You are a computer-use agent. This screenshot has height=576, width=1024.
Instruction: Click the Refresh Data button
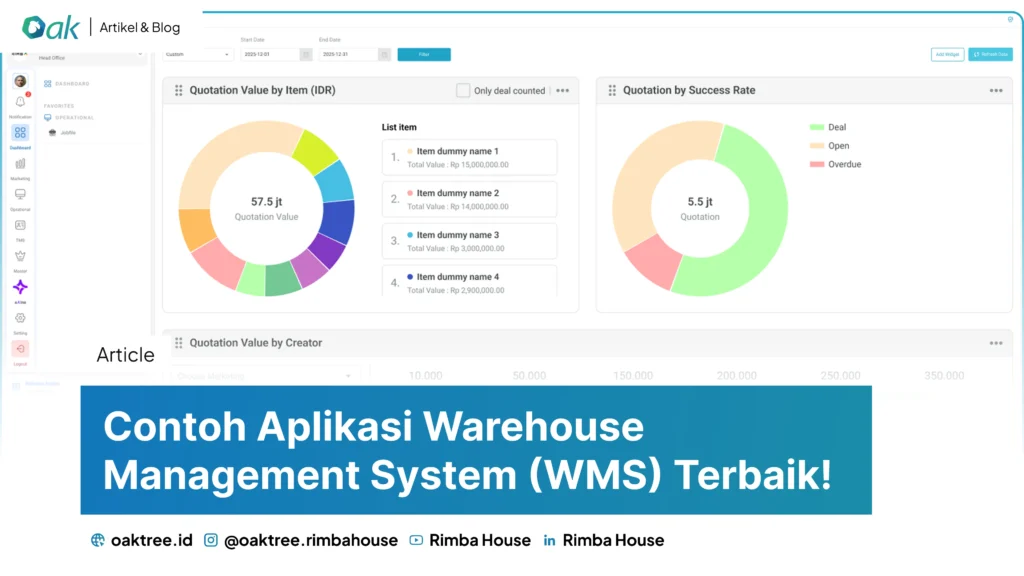pyautogui.click(x=991, y=54)
